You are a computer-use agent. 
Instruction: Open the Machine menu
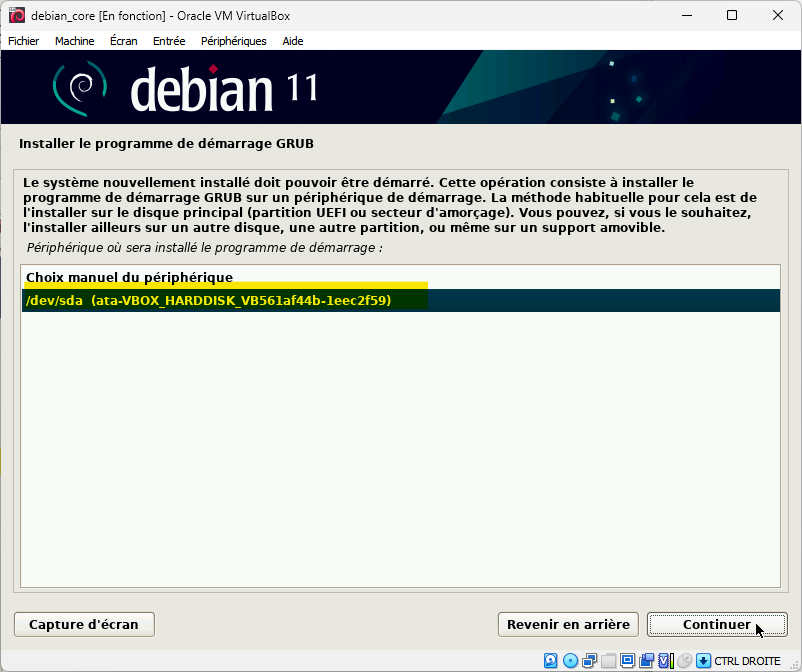coord(75,41)
